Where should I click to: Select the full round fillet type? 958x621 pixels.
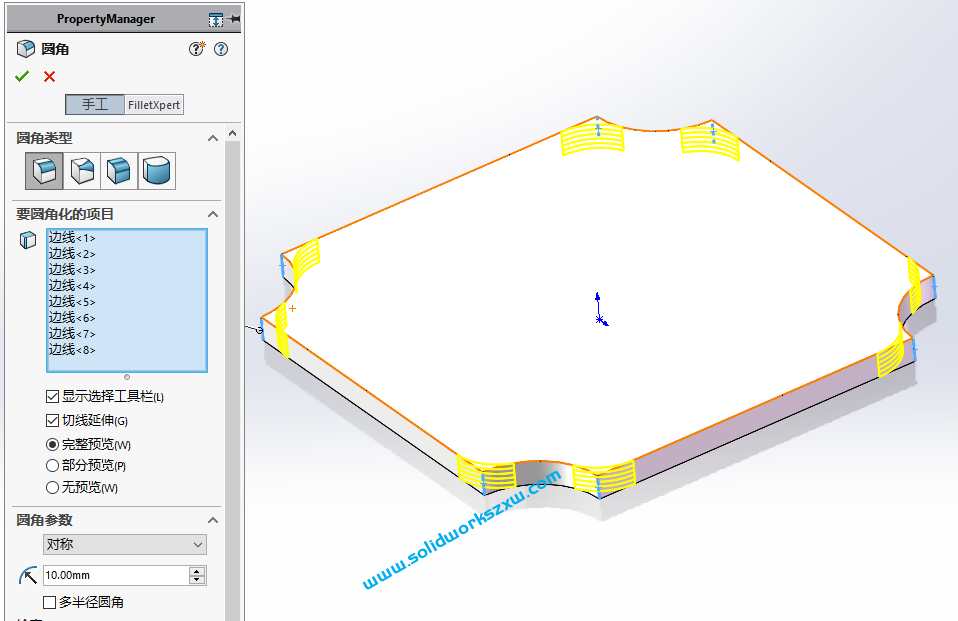pos(157,171)
